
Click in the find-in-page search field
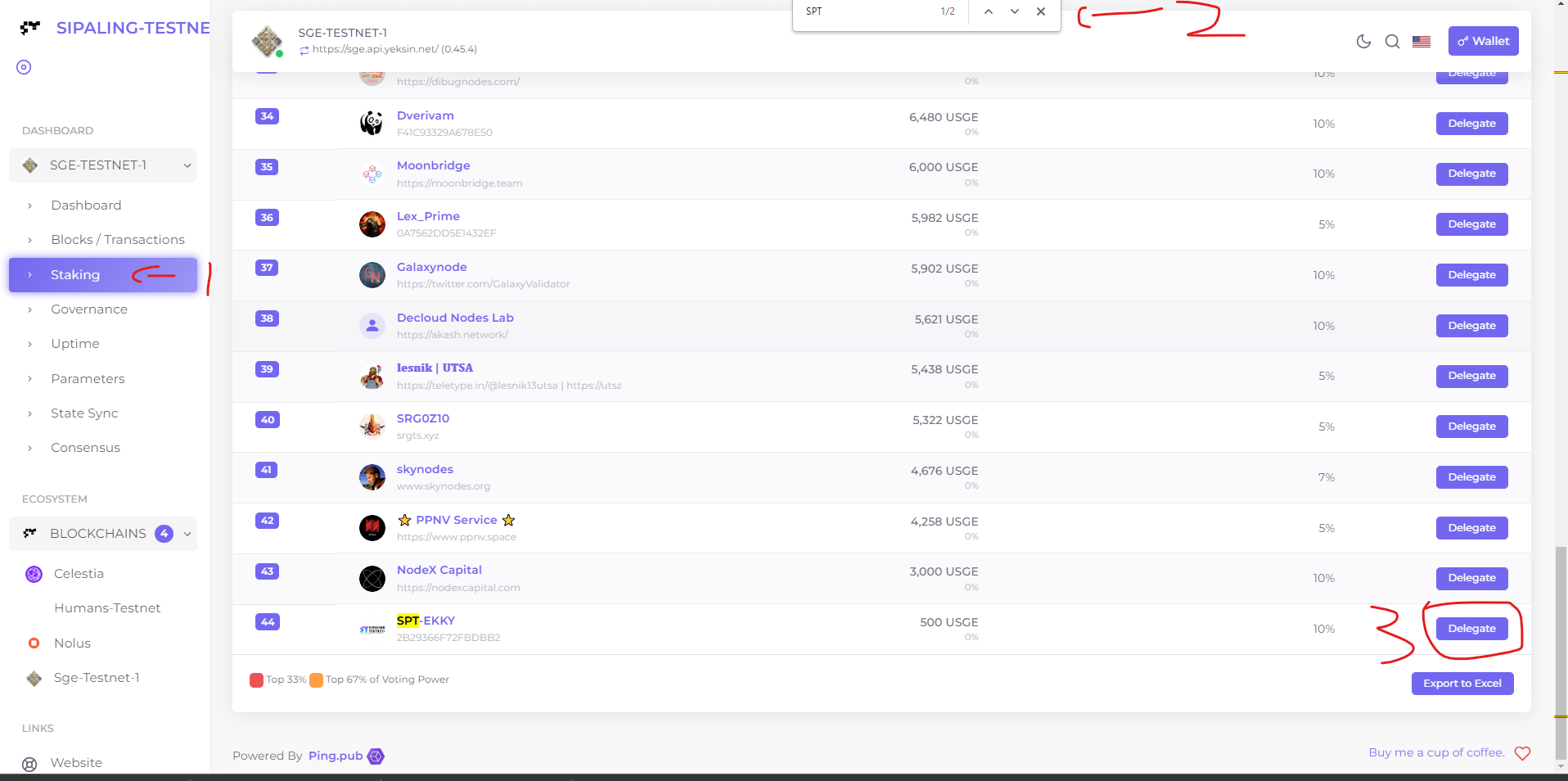(x=867, y=11)
